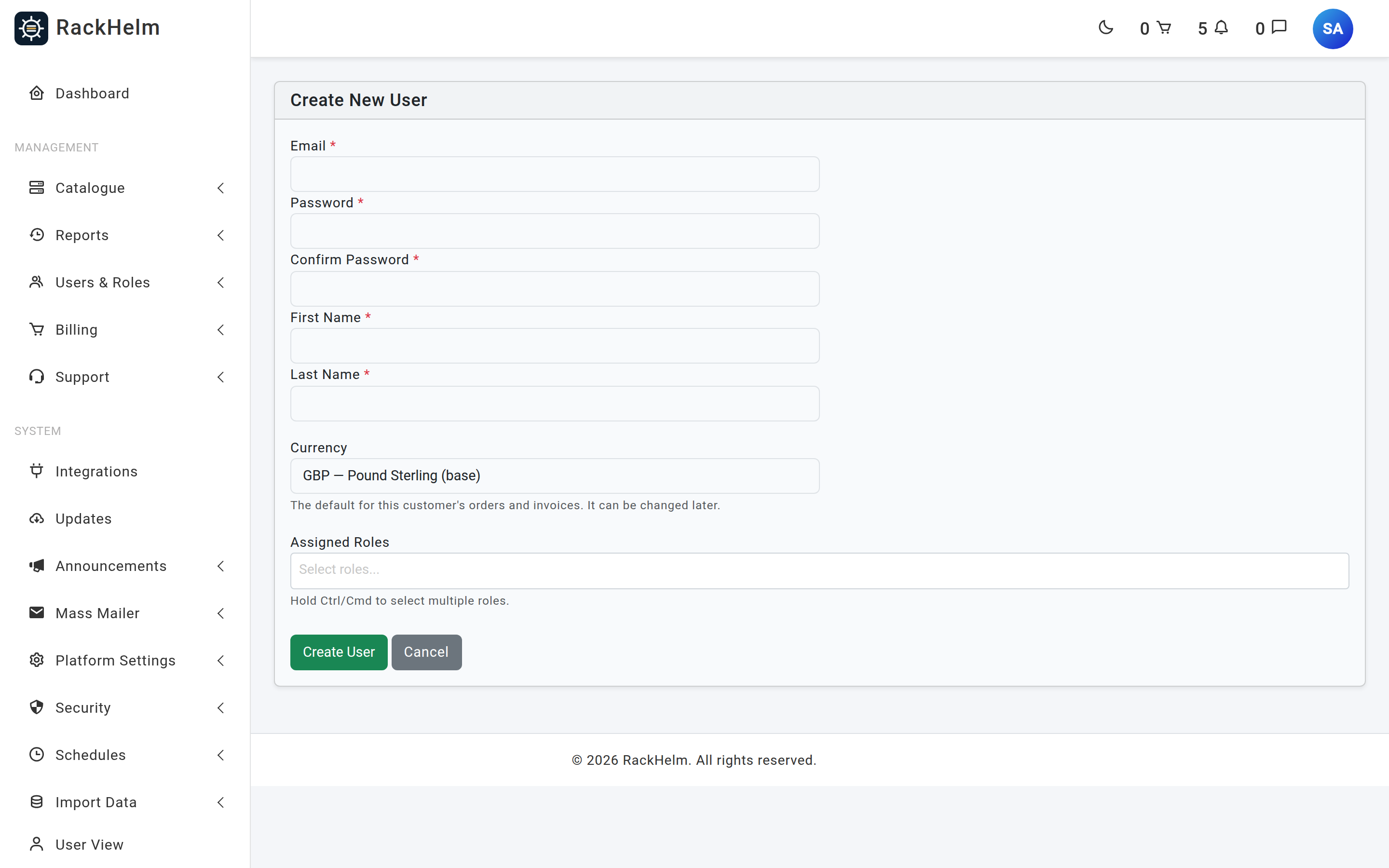
Task: Expand the Security menu chevron
Action: point(220,707)
